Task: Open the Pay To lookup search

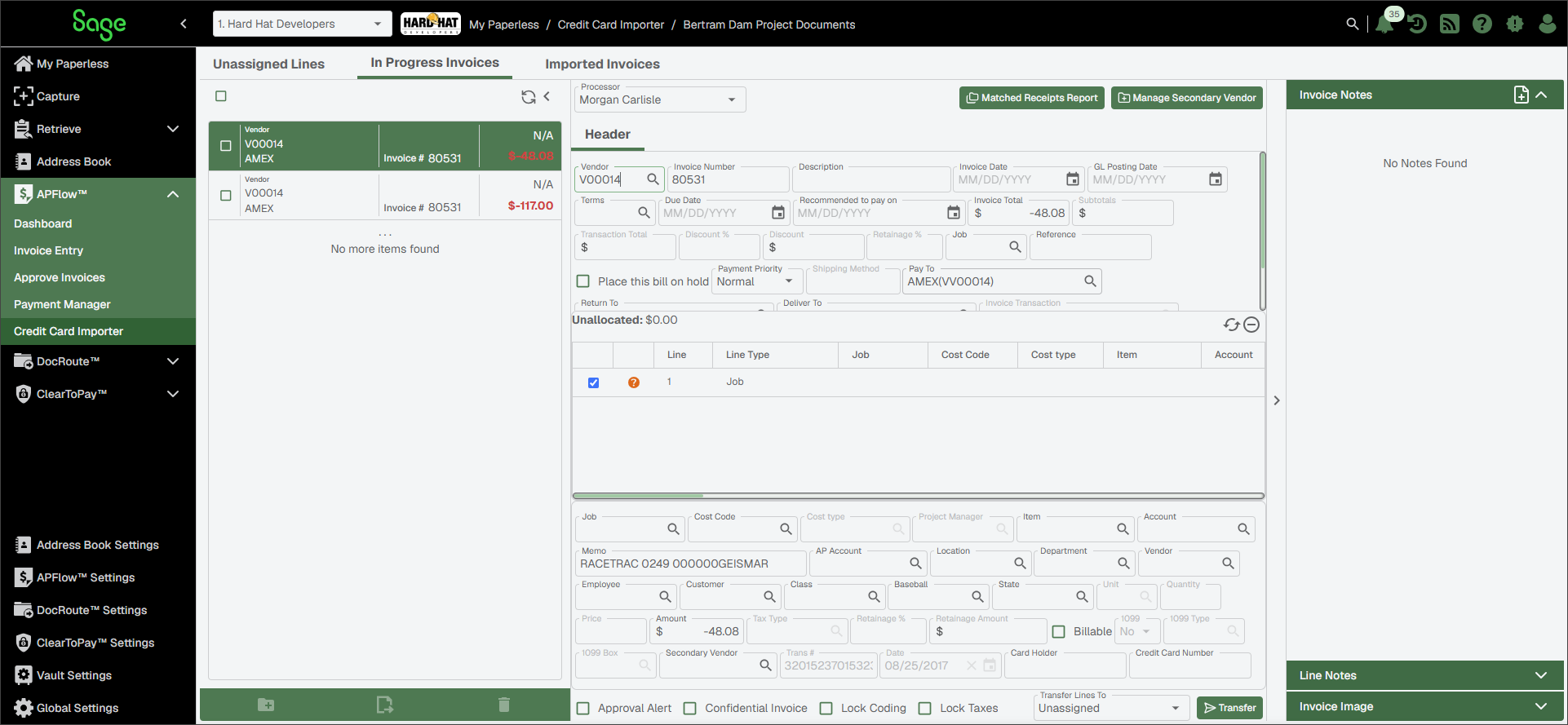Action: click(1090, 281)
